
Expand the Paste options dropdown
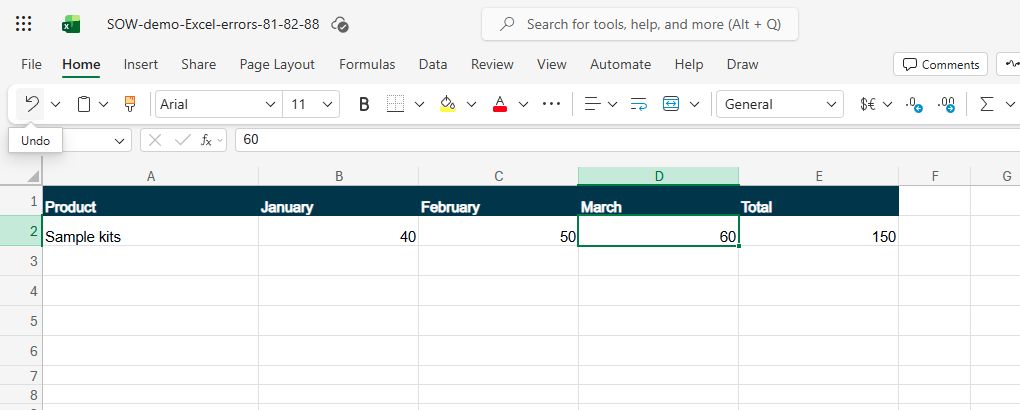[103, 104]
